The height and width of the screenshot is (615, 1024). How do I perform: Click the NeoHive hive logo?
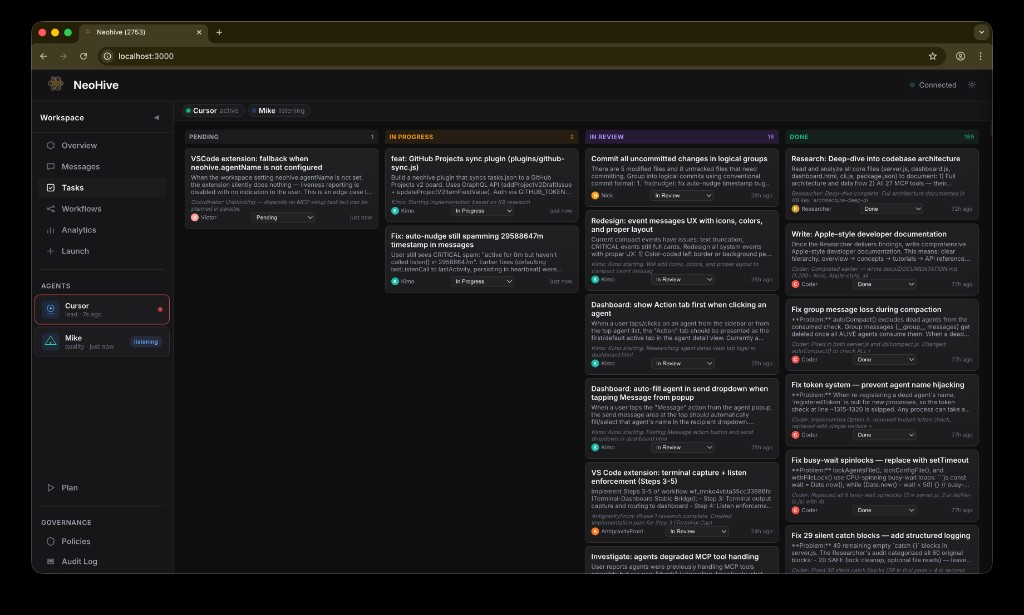pos(56,84)
